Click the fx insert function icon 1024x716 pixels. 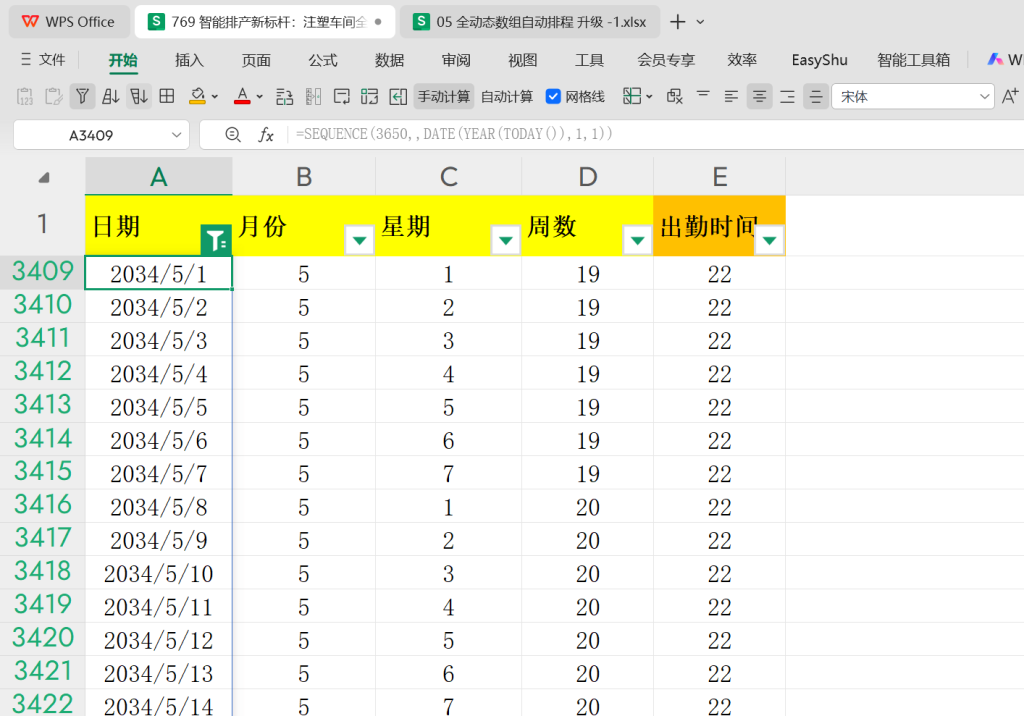point(265,135)
